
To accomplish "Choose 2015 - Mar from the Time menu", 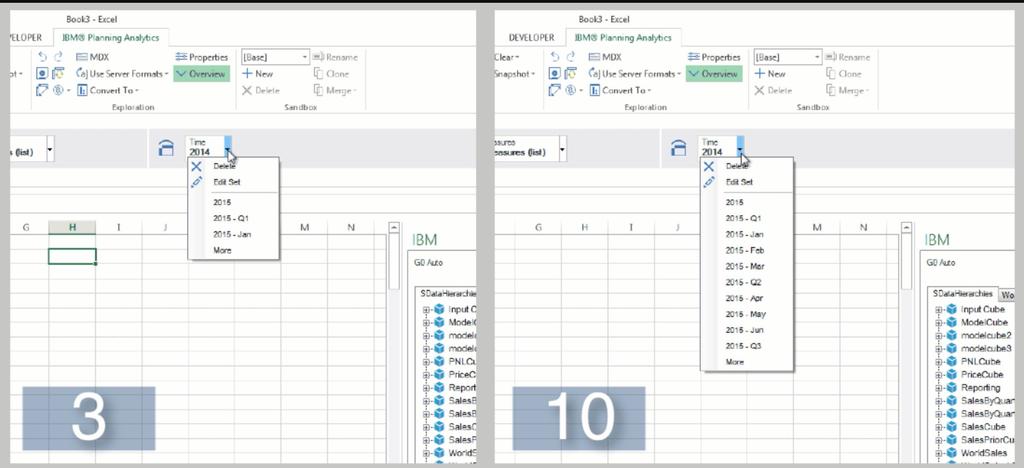I will coord(744,266).
